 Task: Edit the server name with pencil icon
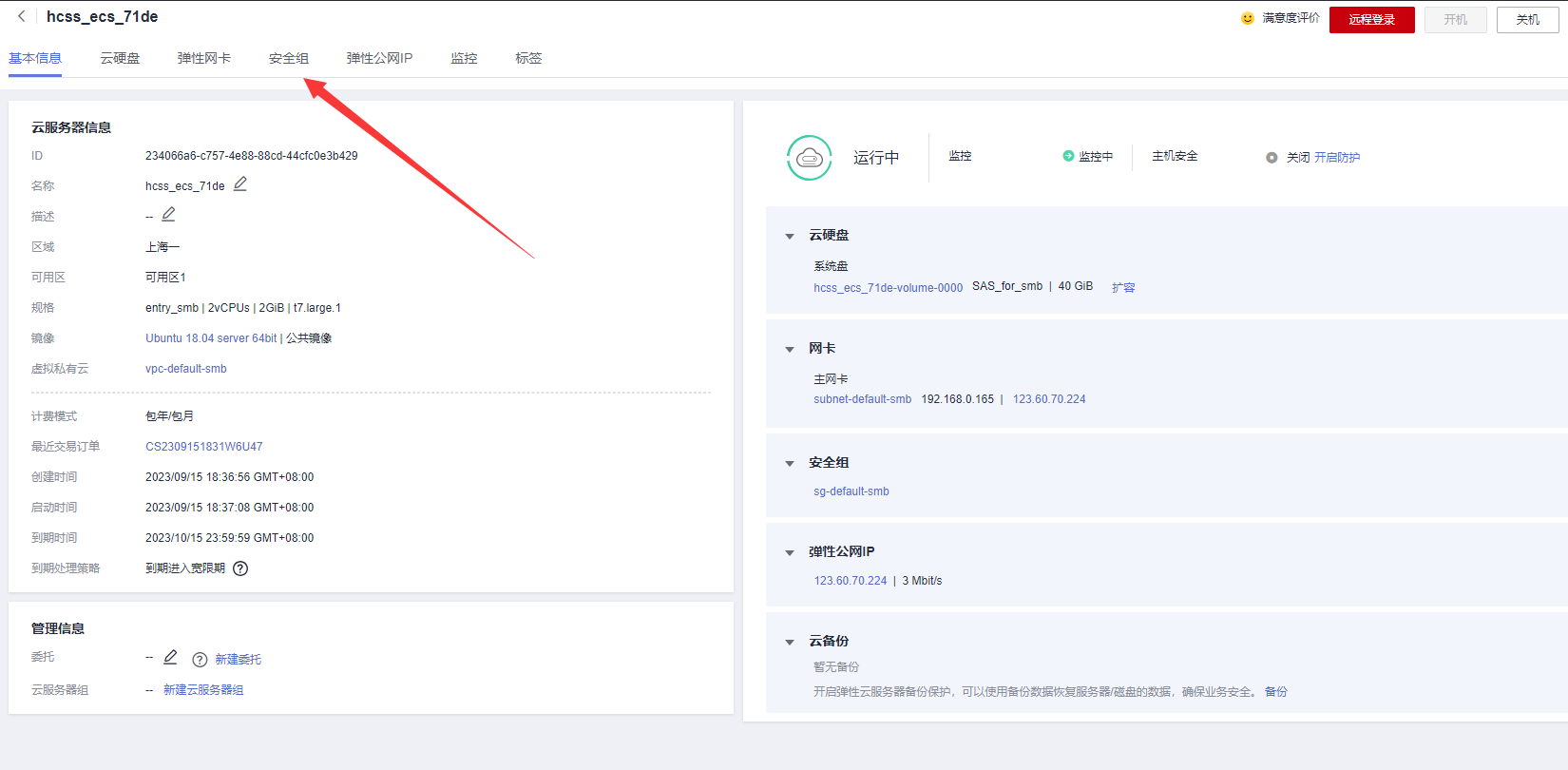point(240,184)
